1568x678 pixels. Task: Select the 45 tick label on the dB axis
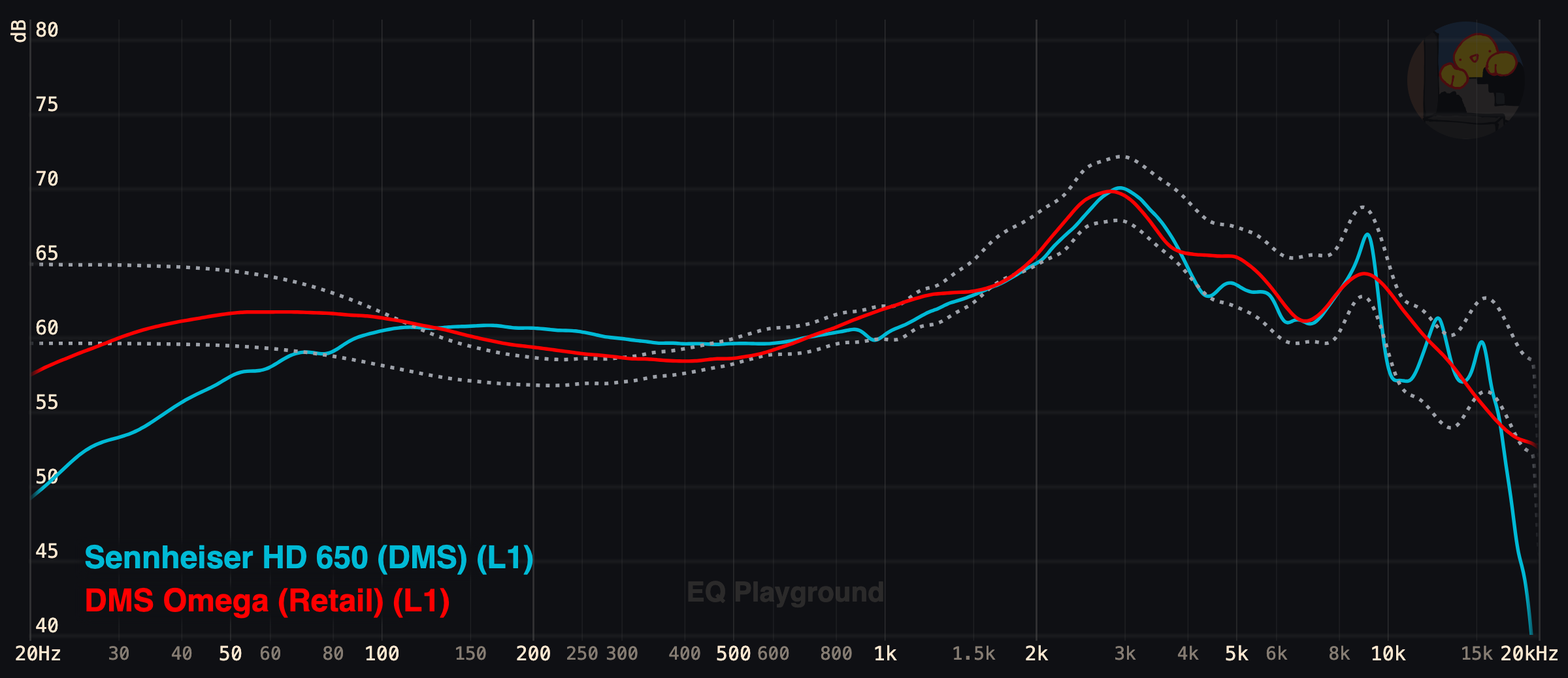tap(47, 551)
